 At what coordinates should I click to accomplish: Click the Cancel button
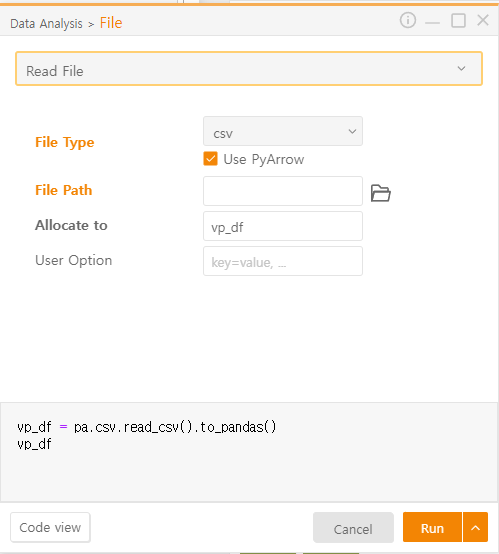[x=353, y=528]
